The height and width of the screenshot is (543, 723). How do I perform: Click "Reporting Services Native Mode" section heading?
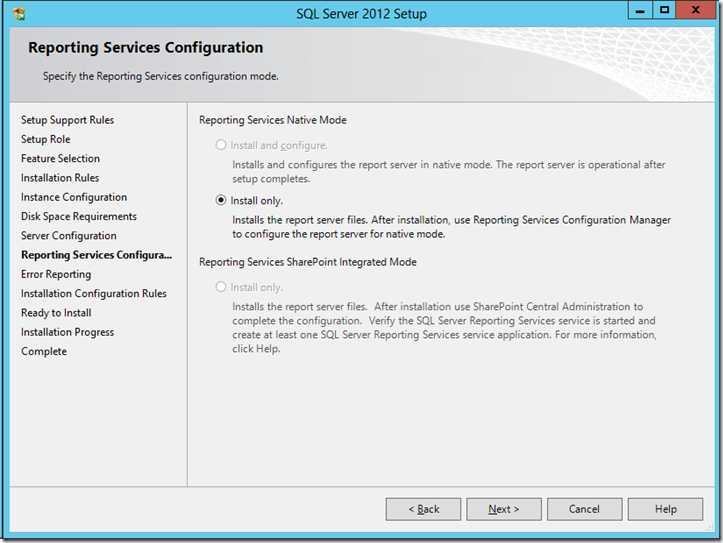pyautogui.click(x=273, y=120)
